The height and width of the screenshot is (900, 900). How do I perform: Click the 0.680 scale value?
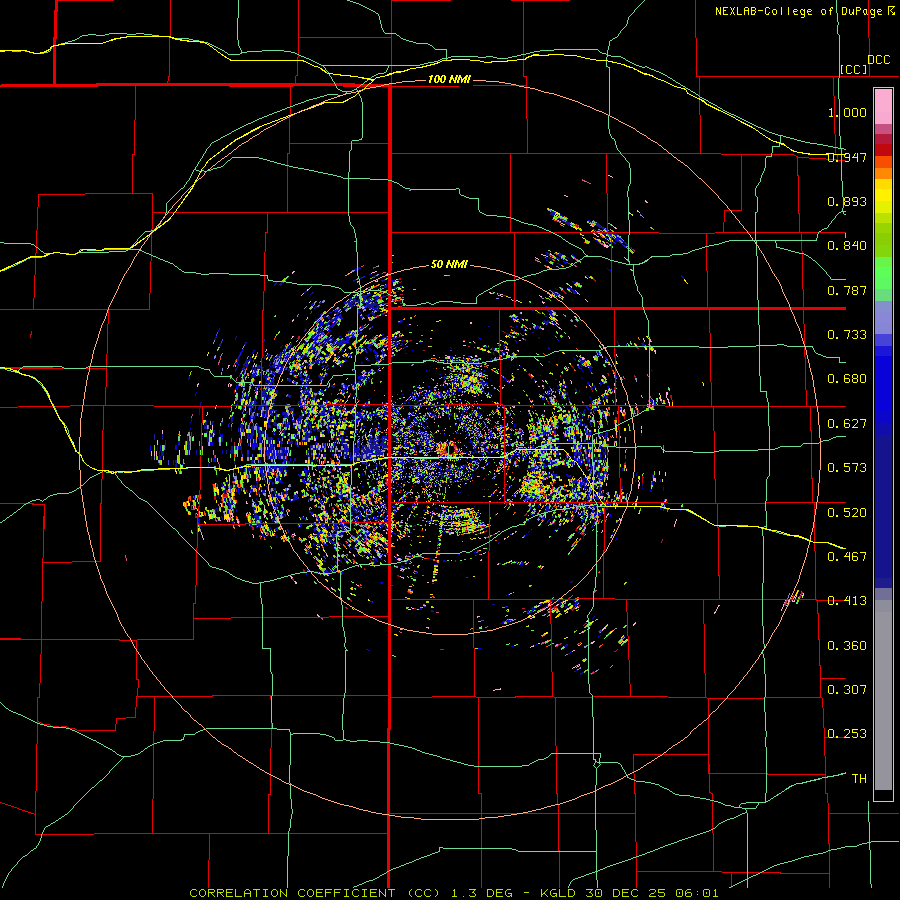[847, 379]
